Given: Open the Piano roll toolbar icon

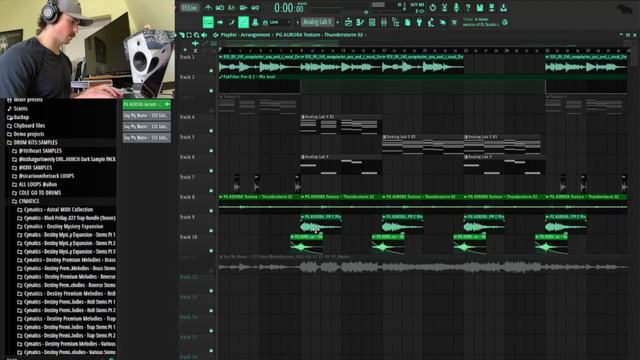Looking at the screenshot, I should click(360, 22).
